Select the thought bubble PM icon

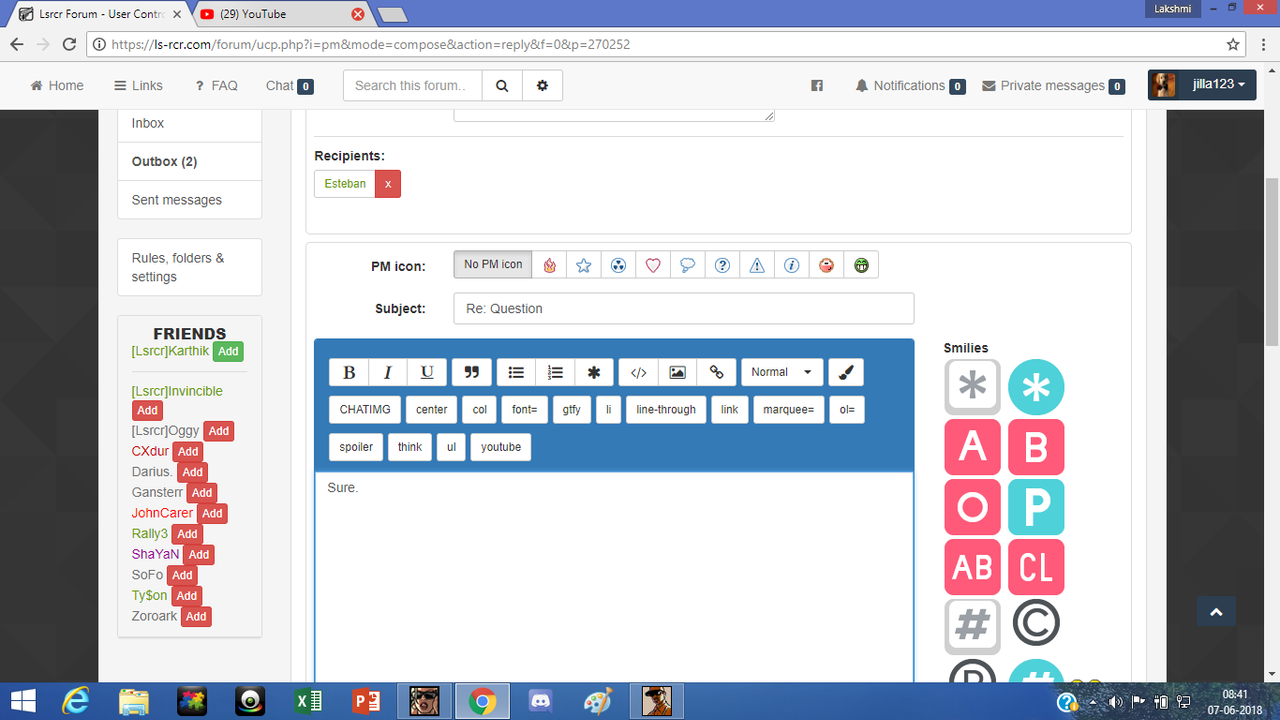688,265
